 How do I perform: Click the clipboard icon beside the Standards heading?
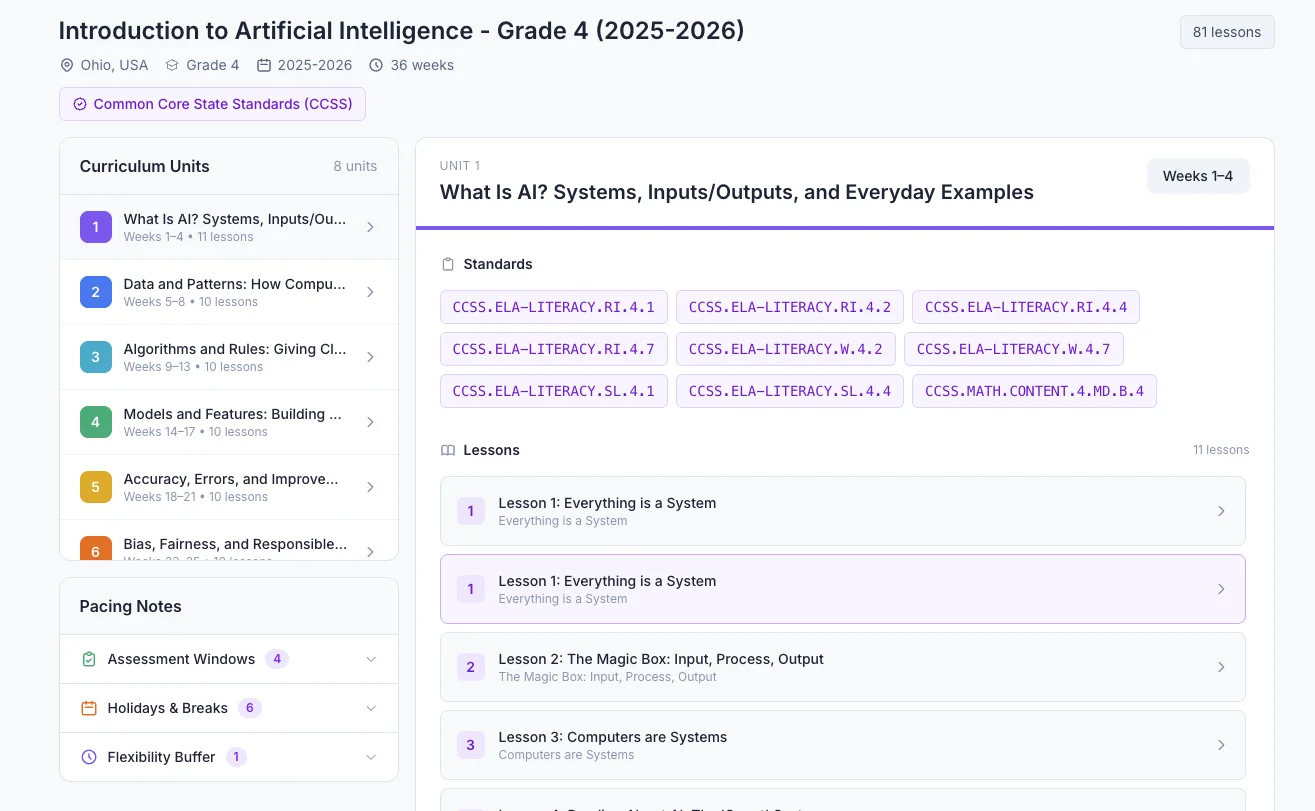[447, 264]
